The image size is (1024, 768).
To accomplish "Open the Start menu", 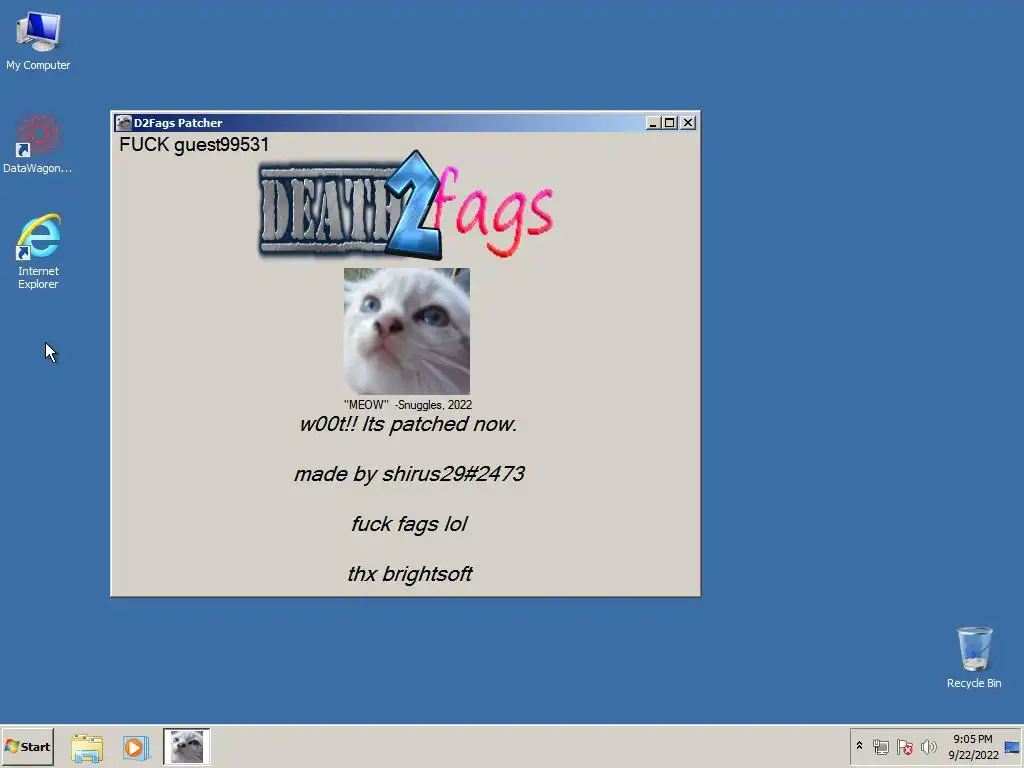I will [27, 746].
